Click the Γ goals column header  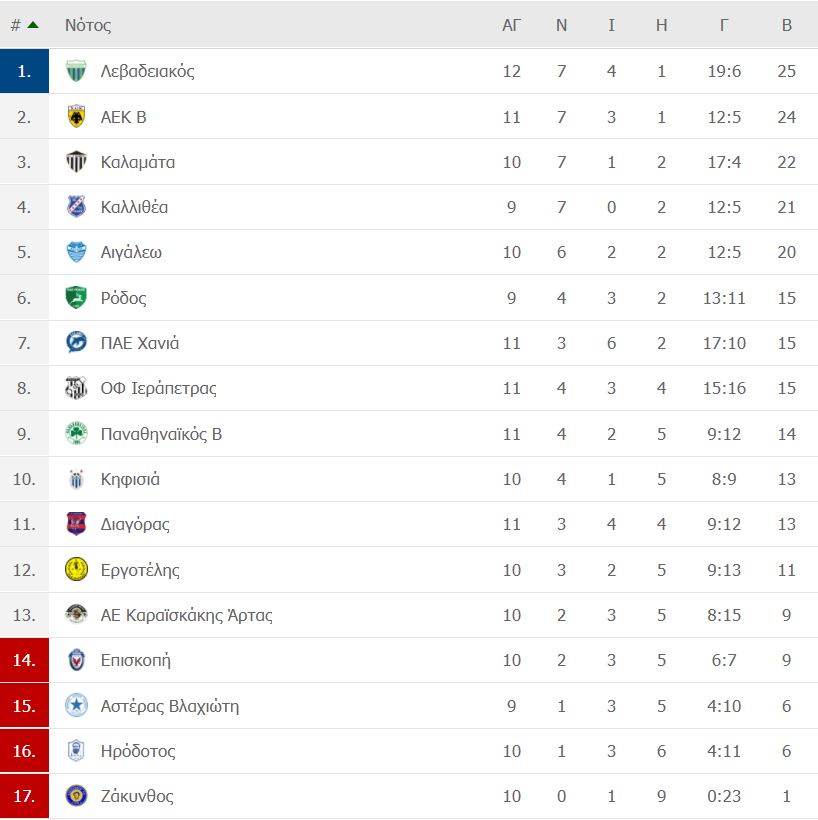[724, 25]
